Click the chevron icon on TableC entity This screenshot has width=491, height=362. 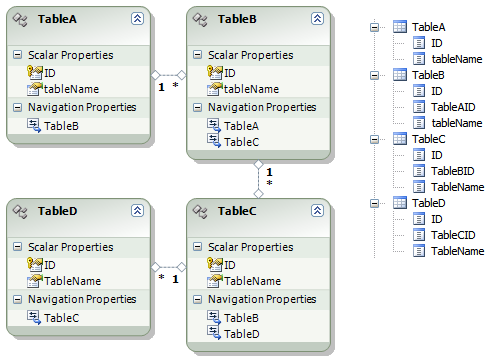pos(317,211)
